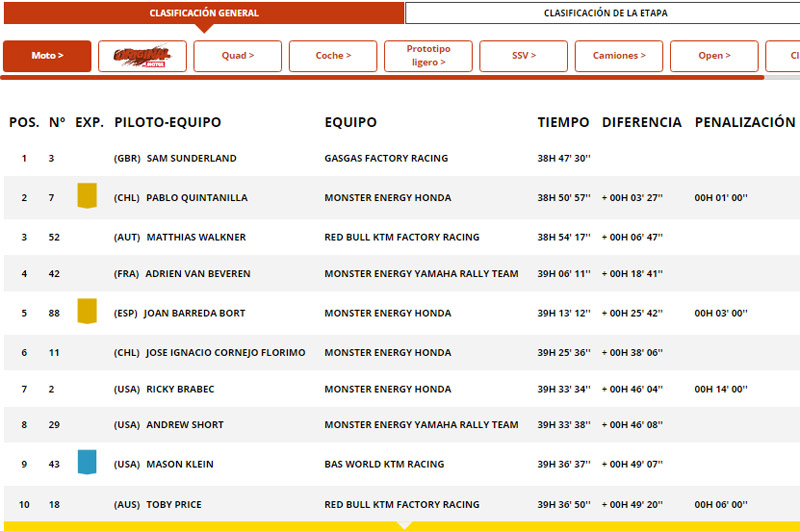
Task: Click Van Beveren's Monster Energy Yamaha team
Action: click(x=421, y=273)
